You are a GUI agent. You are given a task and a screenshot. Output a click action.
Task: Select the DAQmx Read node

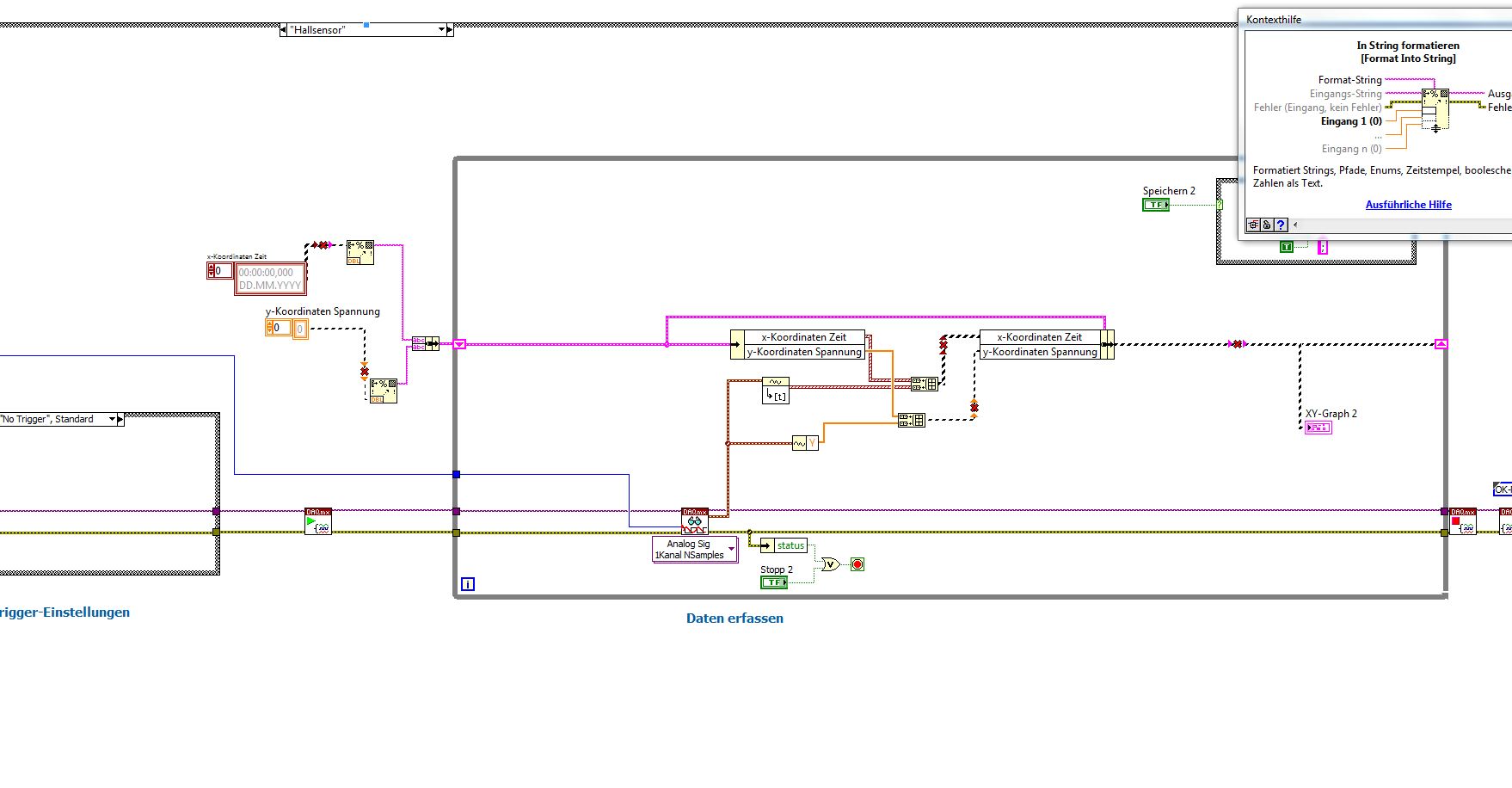(695, 521)
